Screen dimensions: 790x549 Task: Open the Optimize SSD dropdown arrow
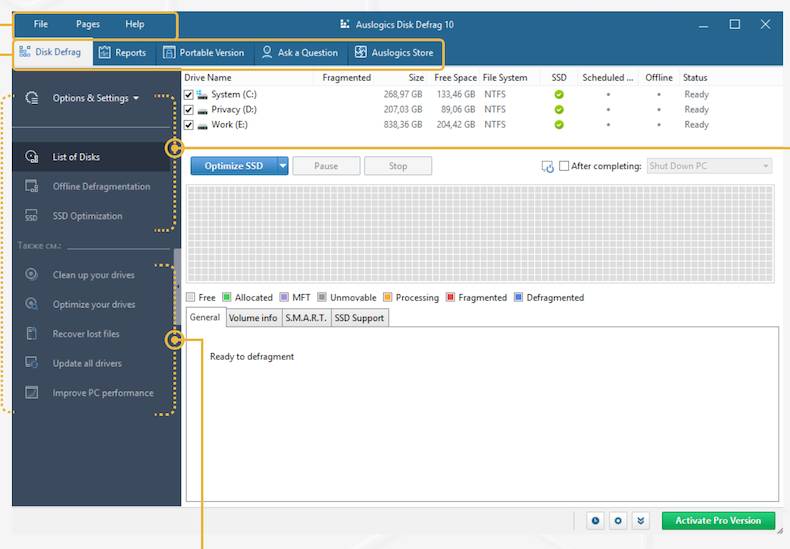[x=283, y=166]
